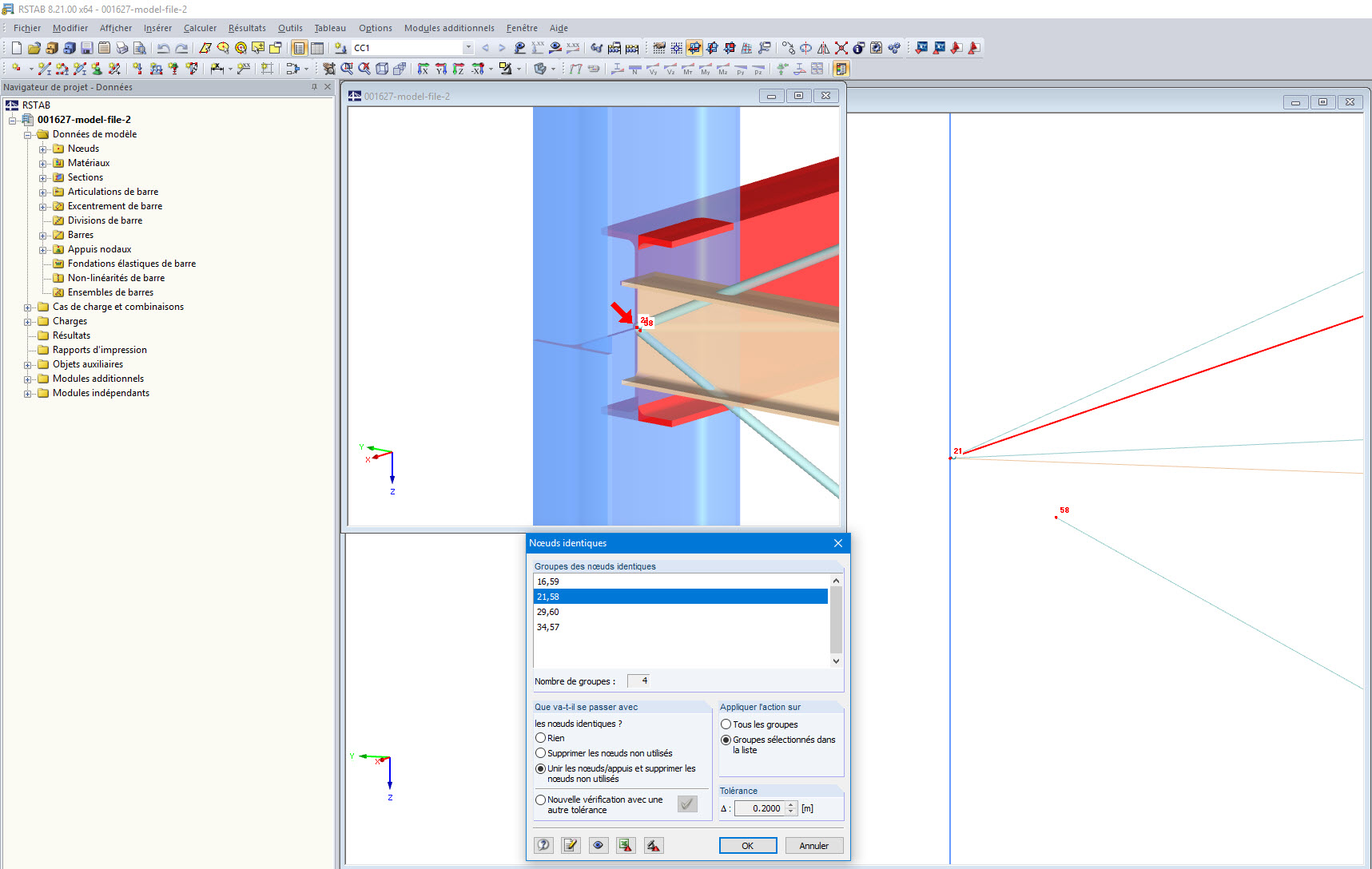Select 'Unir les nœuds/appuis' radio option
The image size is (1372, 869).
tap(541, 768)
